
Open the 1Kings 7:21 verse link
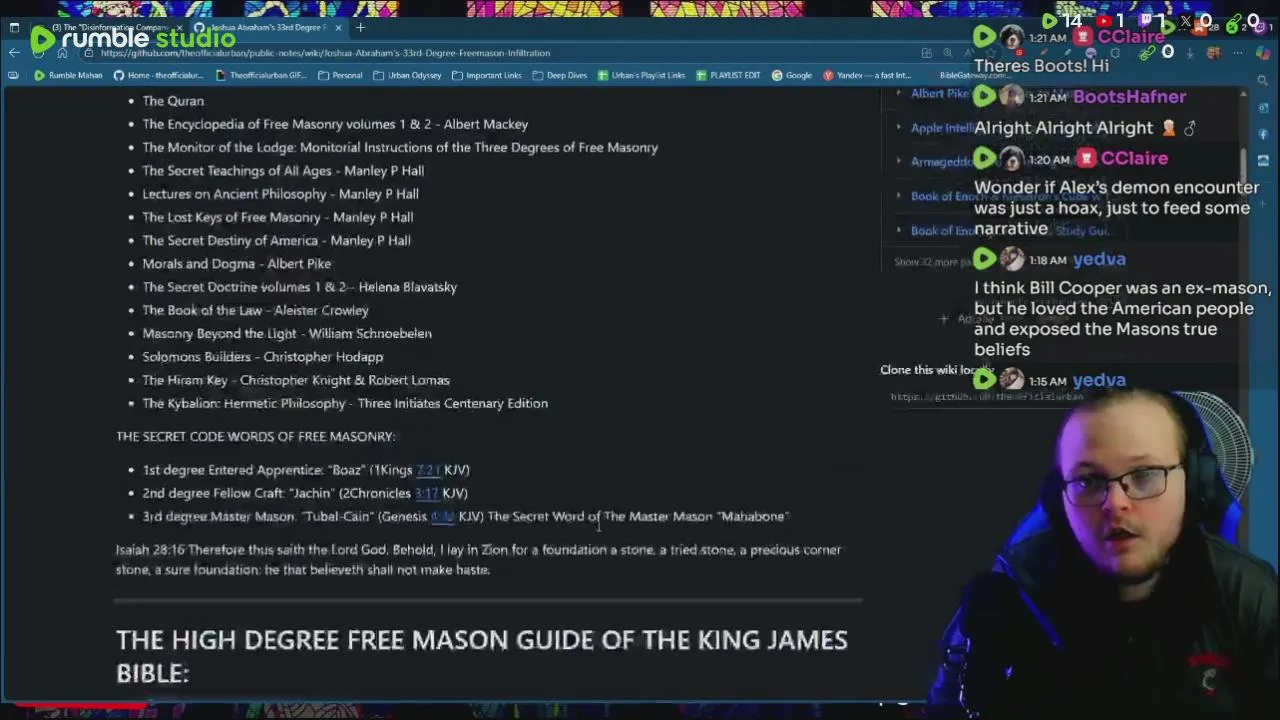click(428, 470)
